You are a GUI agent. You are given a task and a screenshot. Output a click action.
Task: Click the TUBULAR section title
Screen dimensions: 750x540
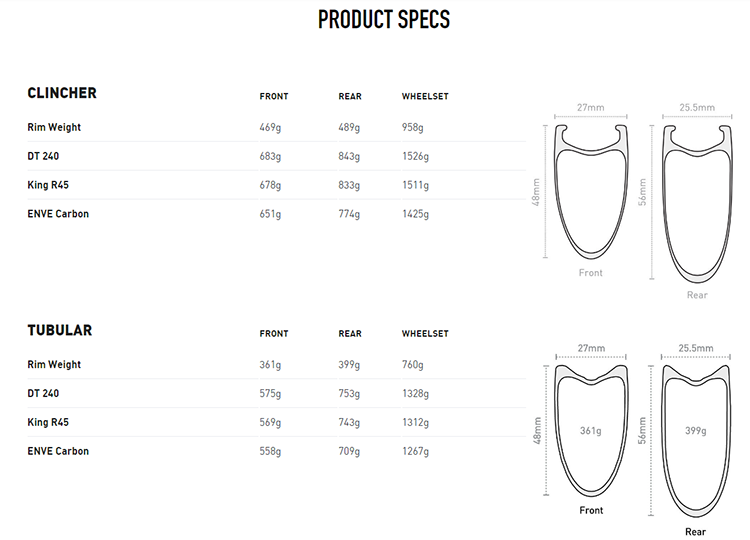pos(59,331)
